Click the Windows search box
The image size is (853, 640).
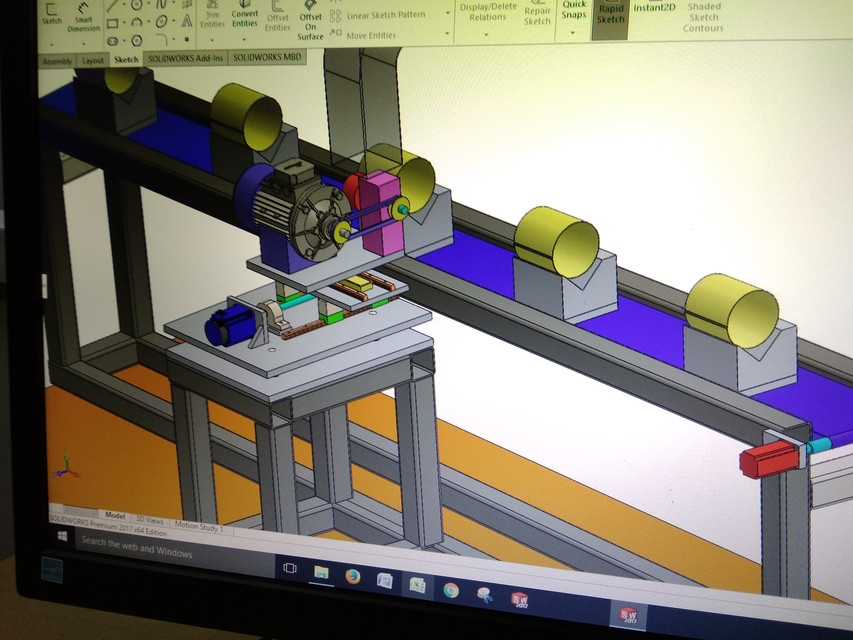[174, 551]
